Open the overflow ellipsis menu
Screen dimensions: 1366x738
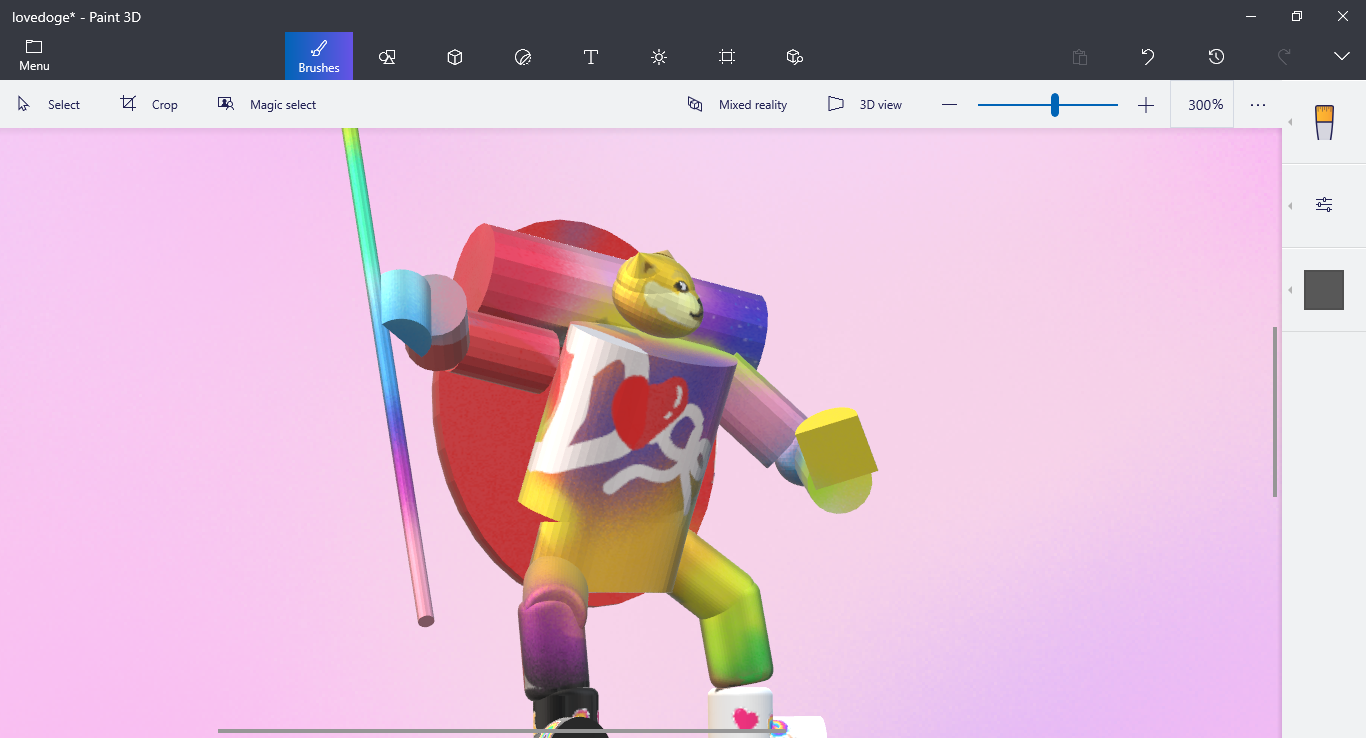click(x=1257, y=104)
